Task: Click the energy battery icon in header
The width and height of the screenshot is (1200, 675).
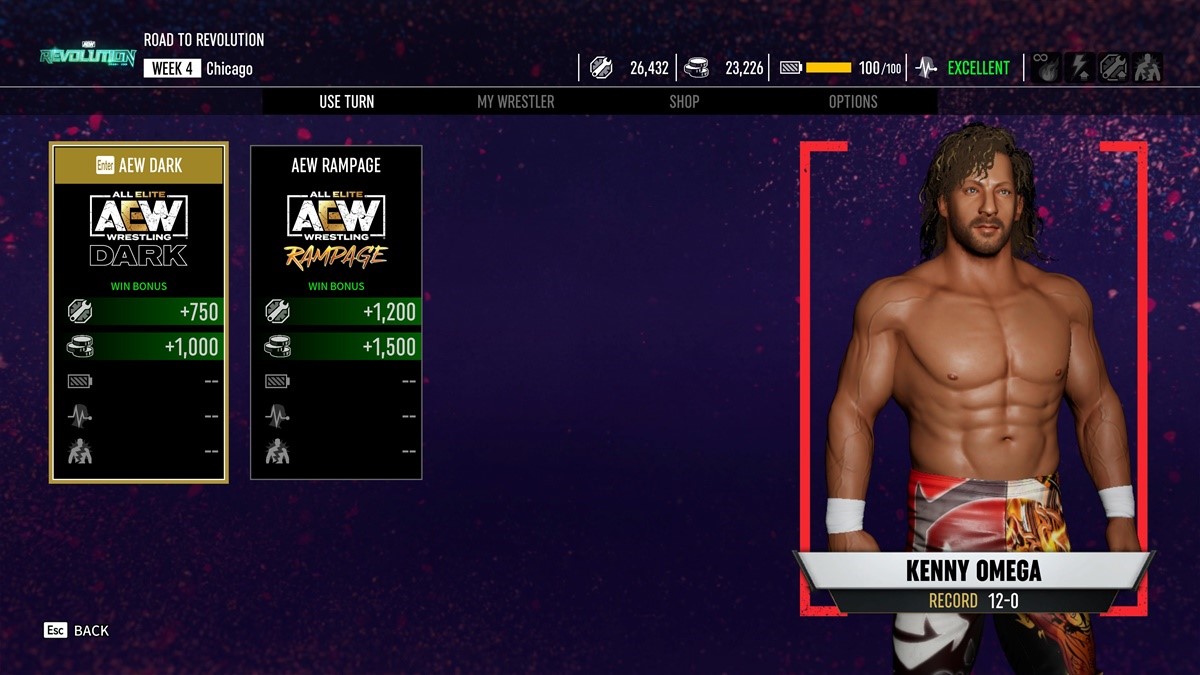Action: pos(791,68)
